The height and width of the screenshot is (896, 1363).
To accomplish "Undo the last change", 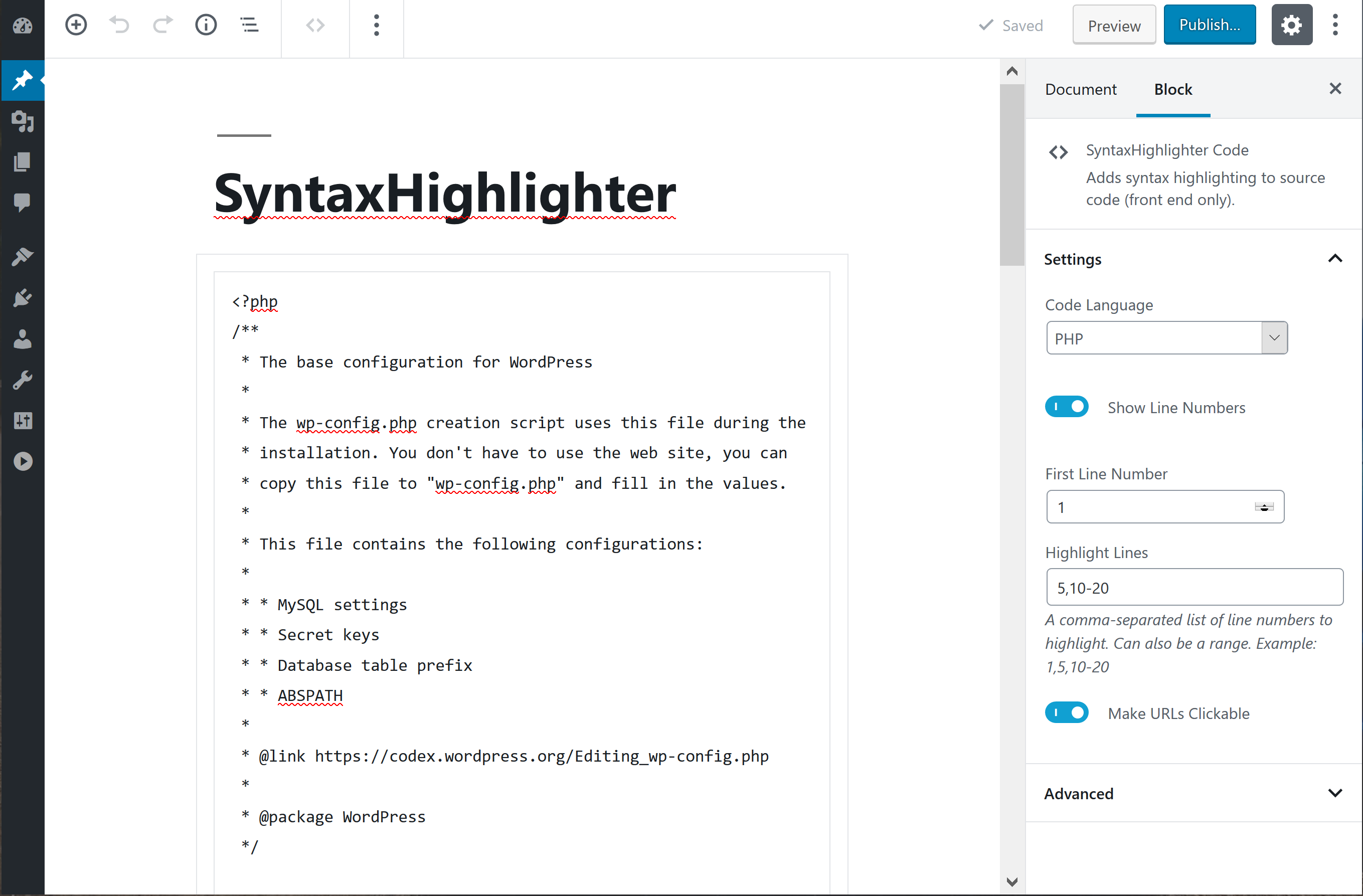I will pyautogui.click(x=119, y=25).
